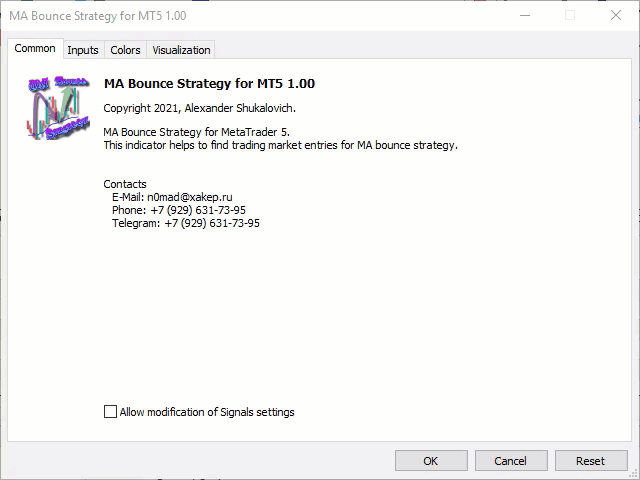Viewport: 640px width, 480px height.
Task: Click the E-Mail n0mad@xakep.ru line
Action: 172,197
